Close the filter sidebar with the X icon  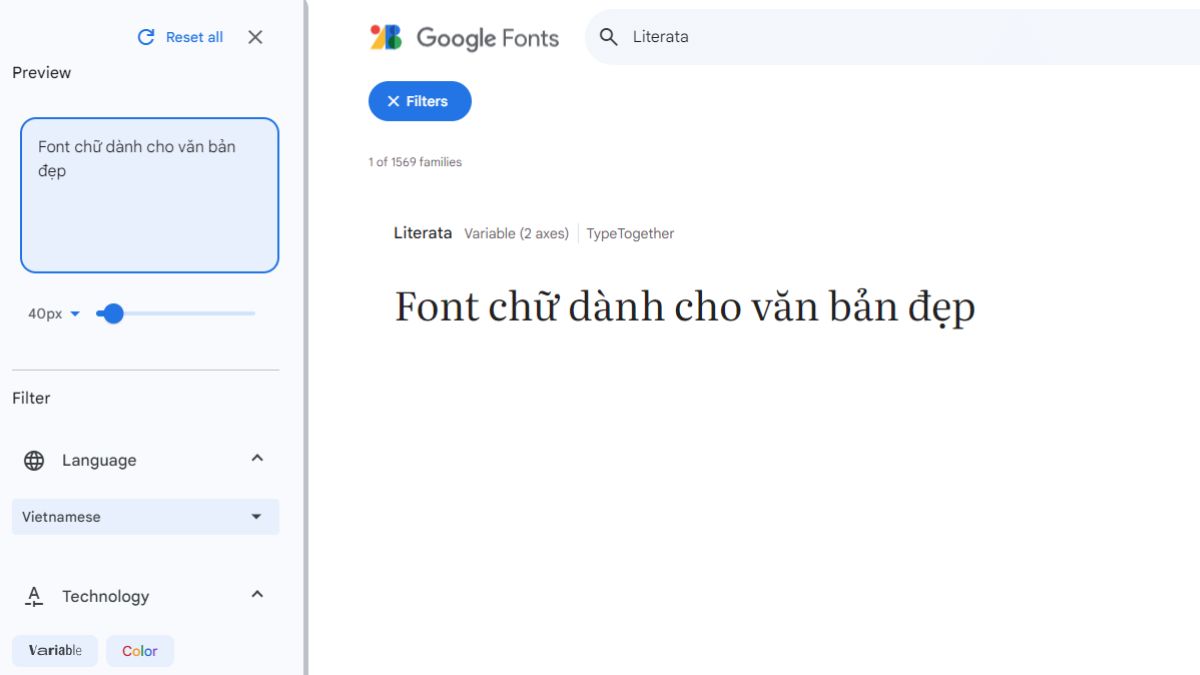[255, 37]
